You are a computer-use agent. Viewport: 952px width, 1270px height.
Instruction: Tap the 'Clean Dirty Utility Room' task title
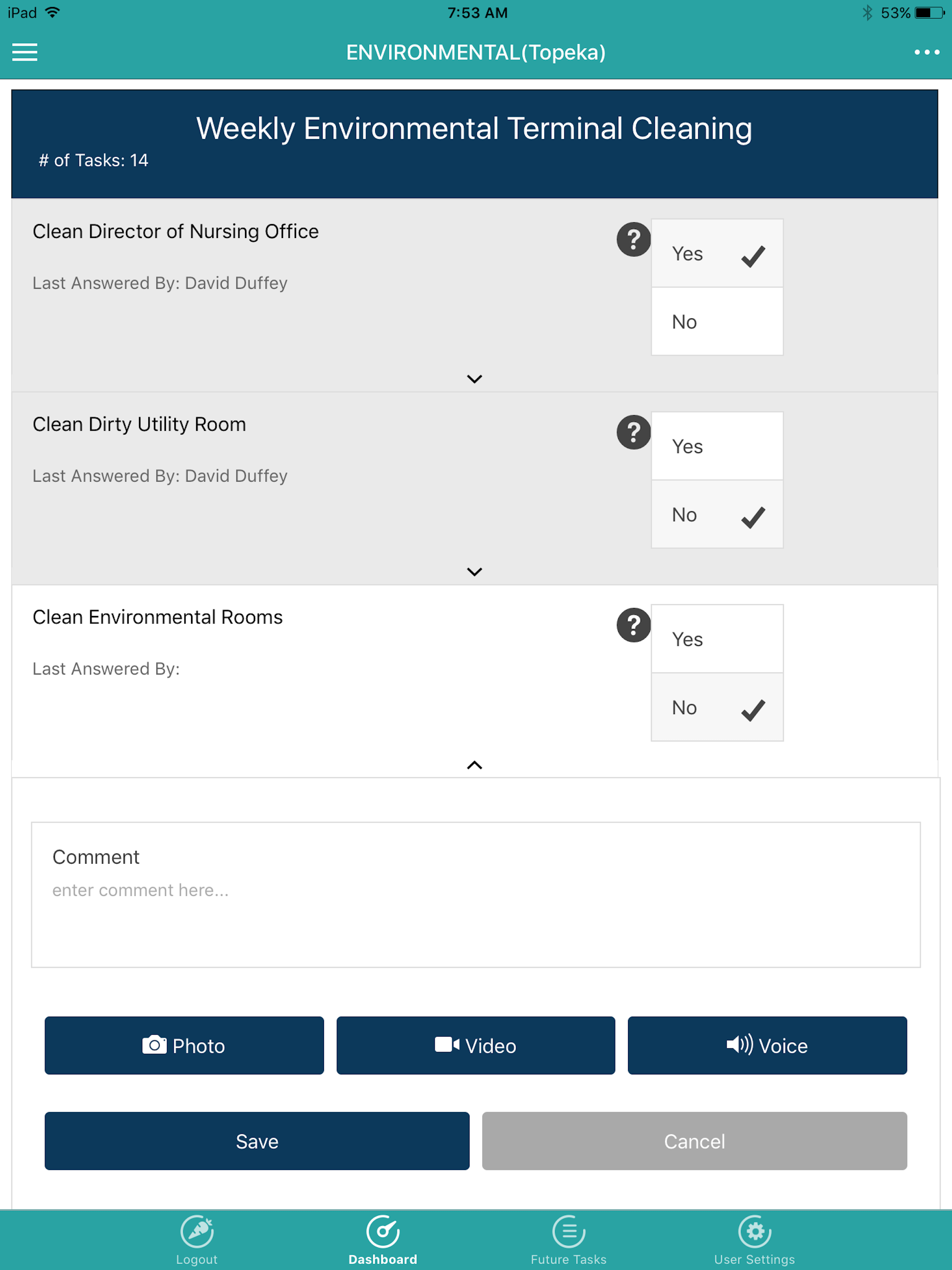(139, 424)
